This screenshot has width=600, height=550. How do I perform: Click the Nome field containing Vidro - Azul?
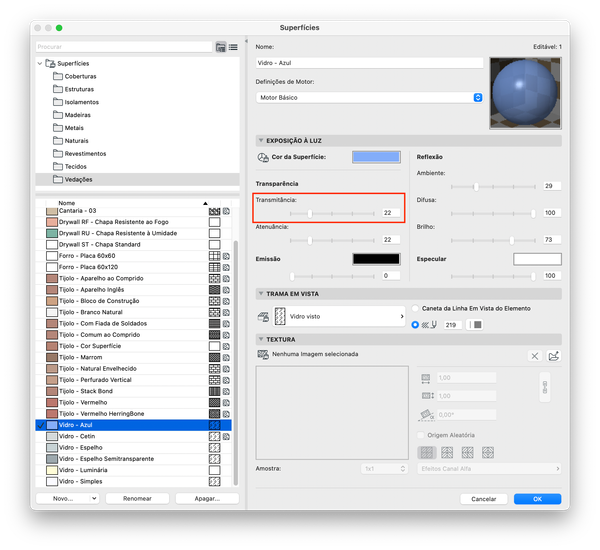coord(370,63)
